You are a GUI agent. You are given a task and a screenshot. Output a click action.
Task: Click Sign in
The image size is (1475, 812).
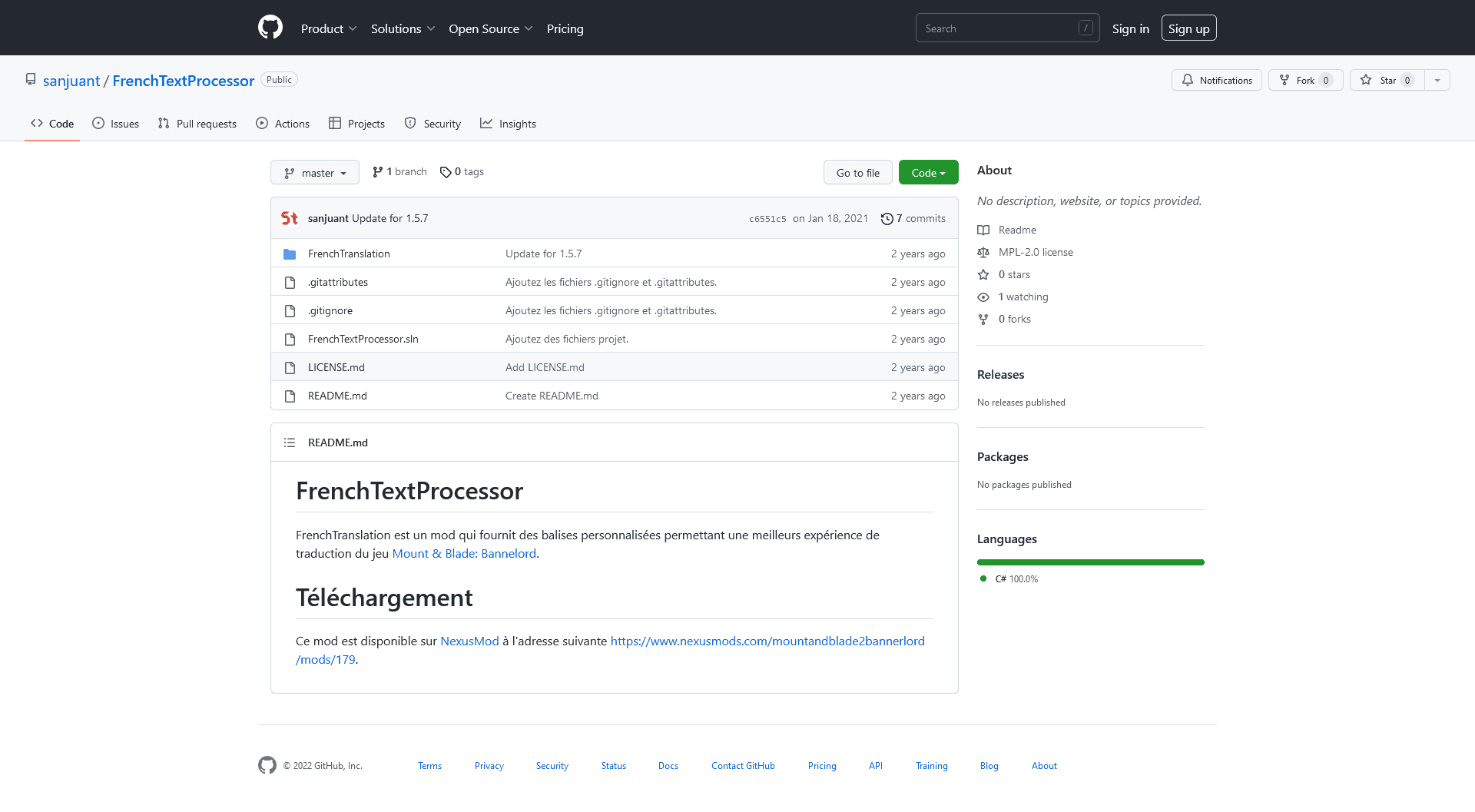[x=1131, y=28]
